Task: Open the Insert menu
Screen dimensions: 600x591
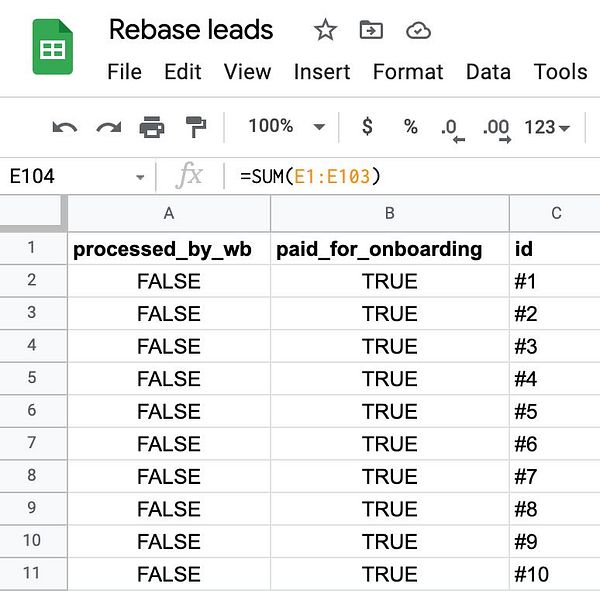Action: [x=322, y=72]
